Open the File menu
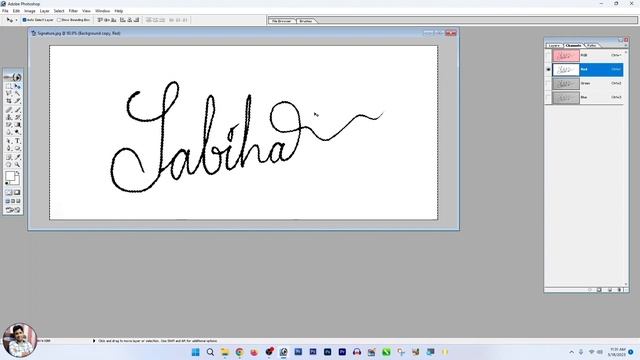640x360 pixels. pyautogui.click(x=5, y=11)
